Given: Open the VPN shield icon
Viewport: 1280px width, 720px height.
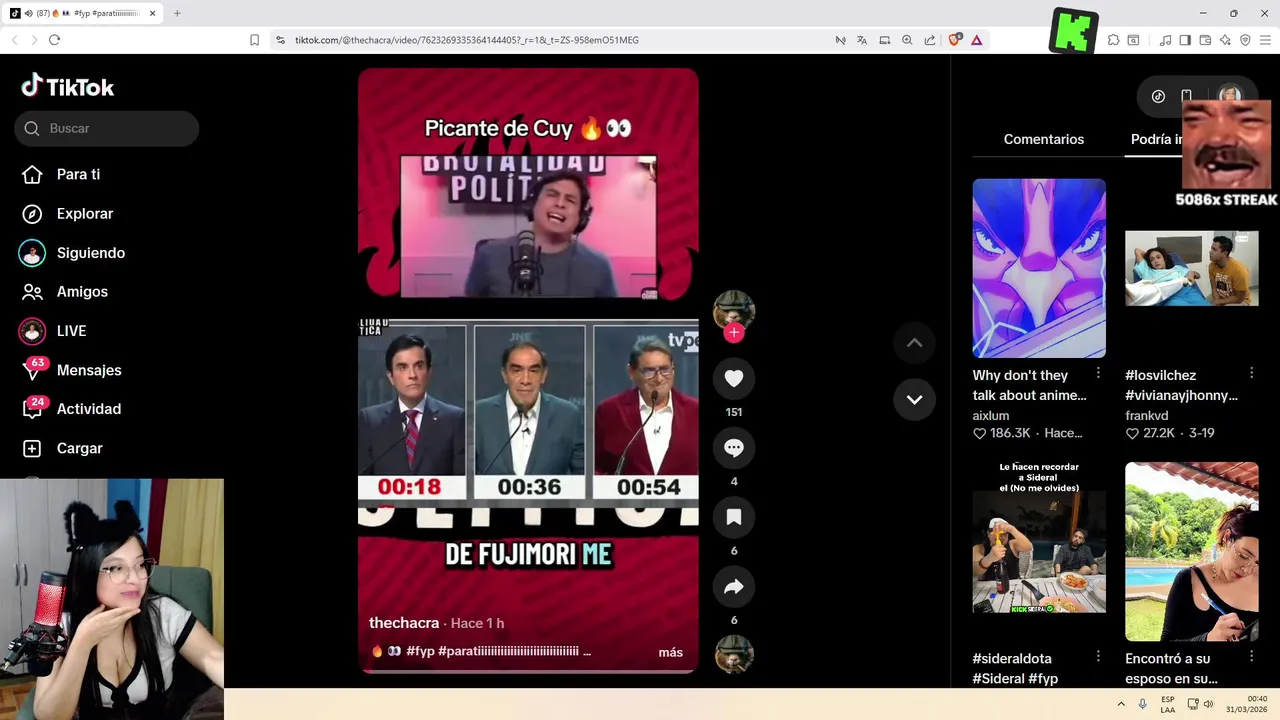Looking at the screenshot, I should [1245, 40].
